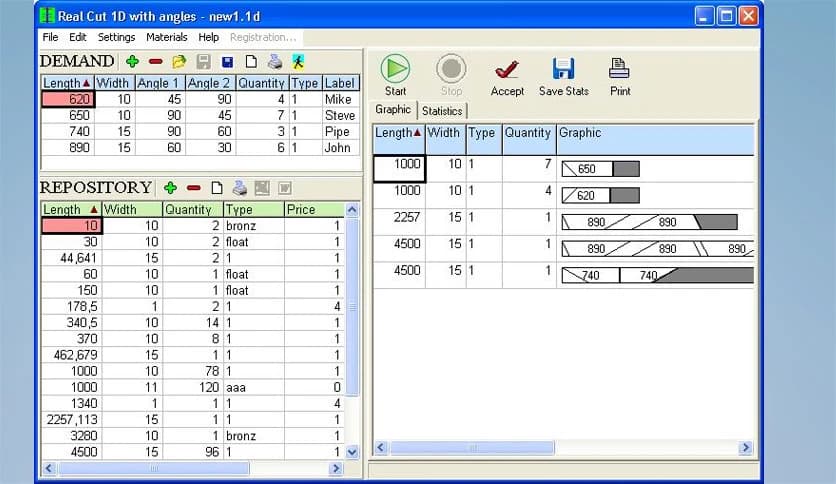Click the grayed W icon in REPOSITORY toolbar

pos(285,188)
